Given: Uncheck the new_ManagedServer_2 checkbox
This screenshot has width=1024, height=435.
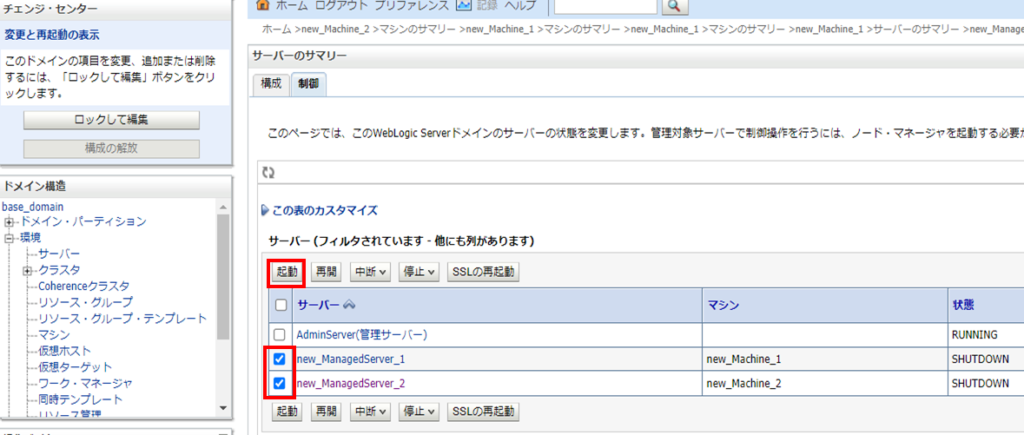Looking at the screenshot, I should click(x=280, y=383).
